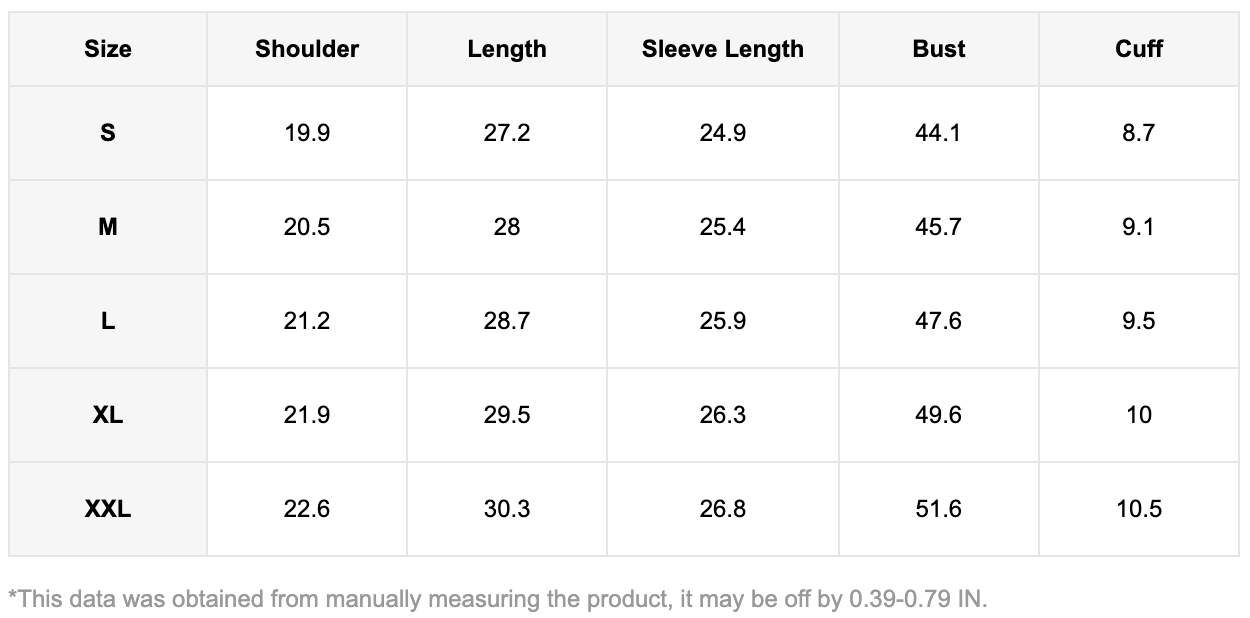Select the XXL size row label

pos(108,509)
